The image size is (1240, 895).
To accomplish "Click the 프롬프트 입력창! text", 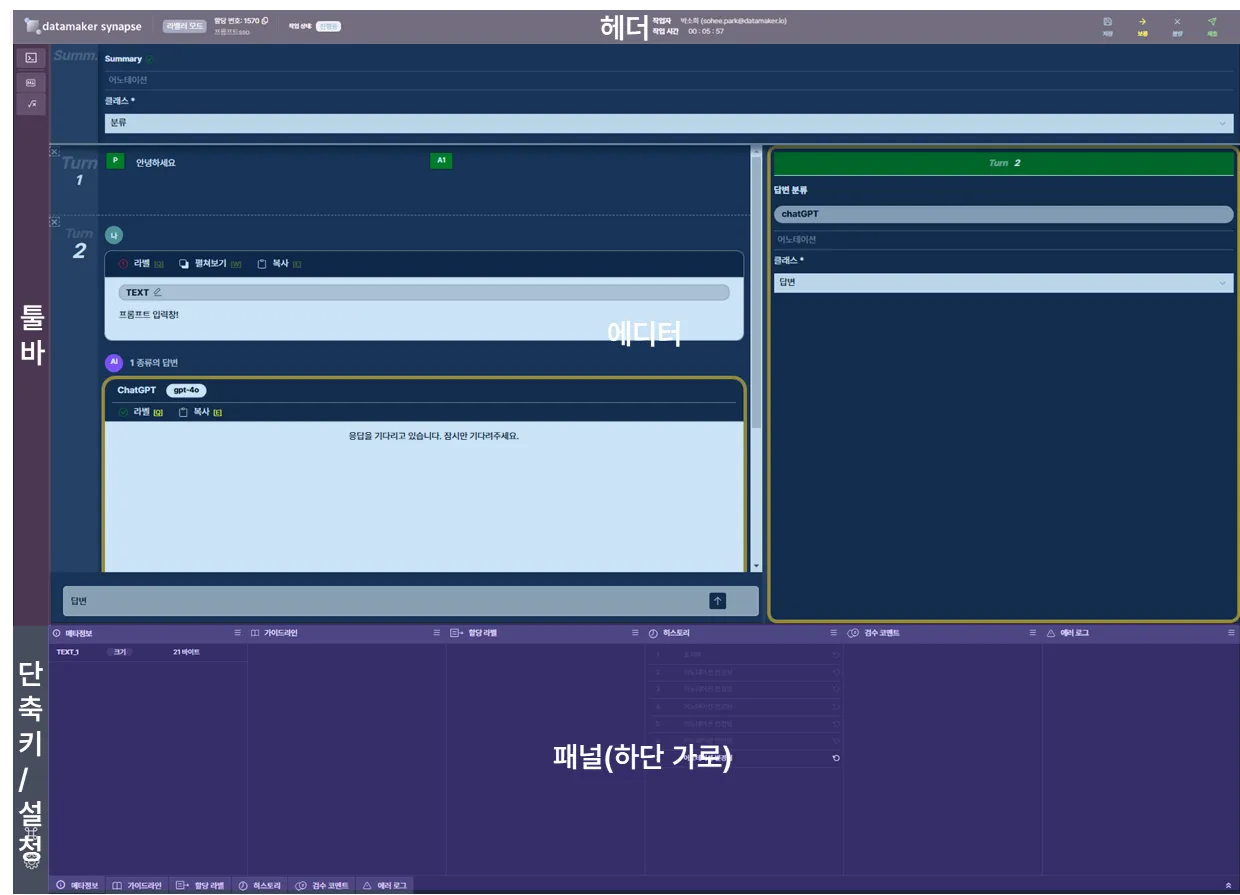I will tap(148, 315).
